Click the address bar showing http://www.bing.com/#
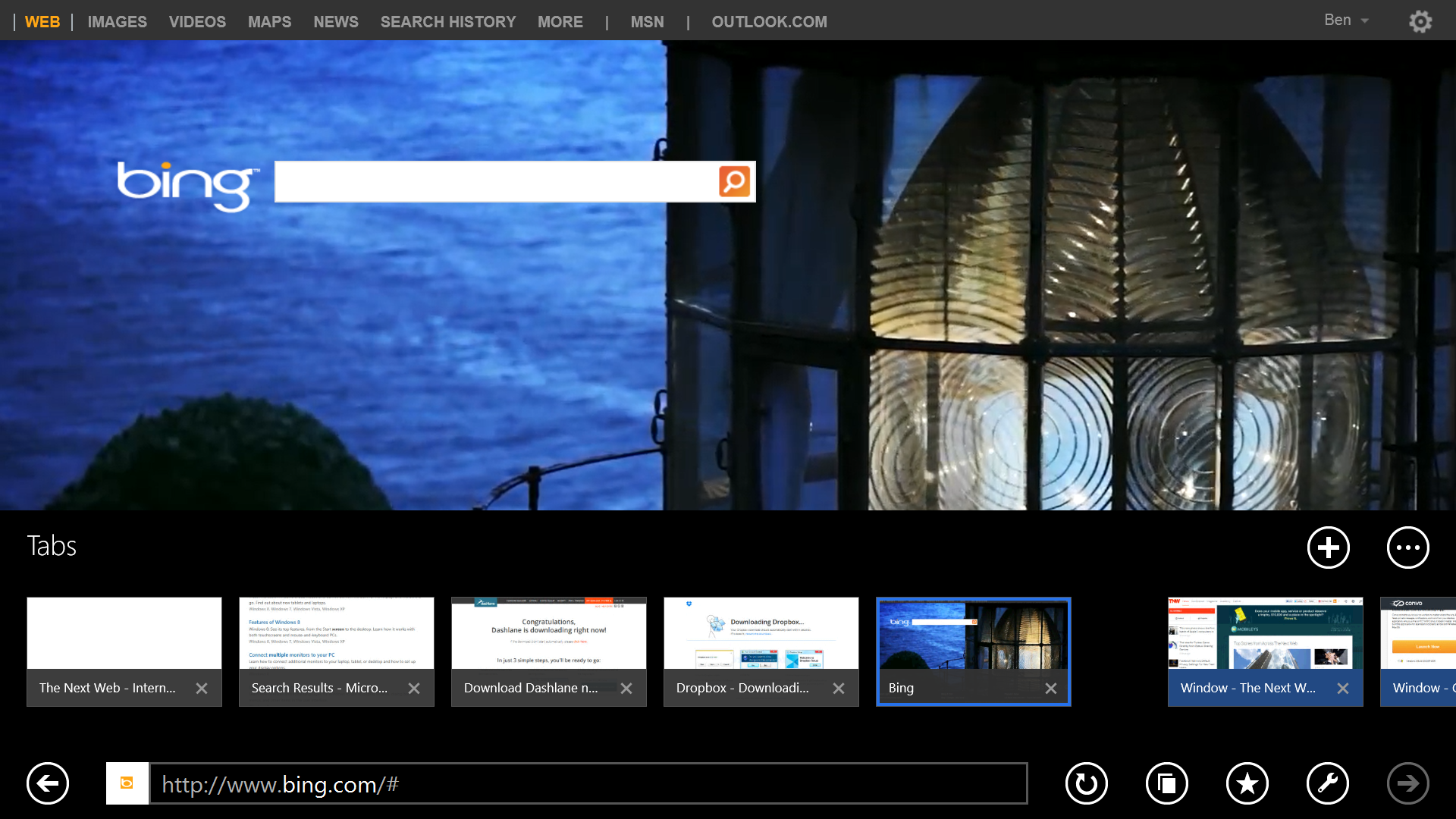 (x=588, y=783)
